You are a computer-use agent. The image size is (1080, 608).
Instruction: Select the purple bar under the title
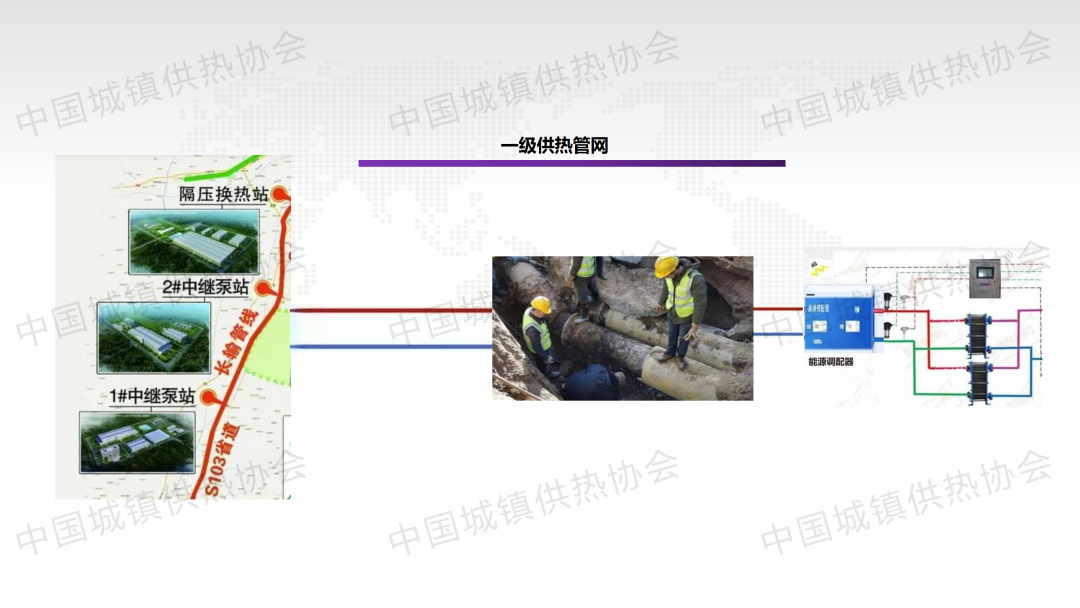(x=571, y=163)
